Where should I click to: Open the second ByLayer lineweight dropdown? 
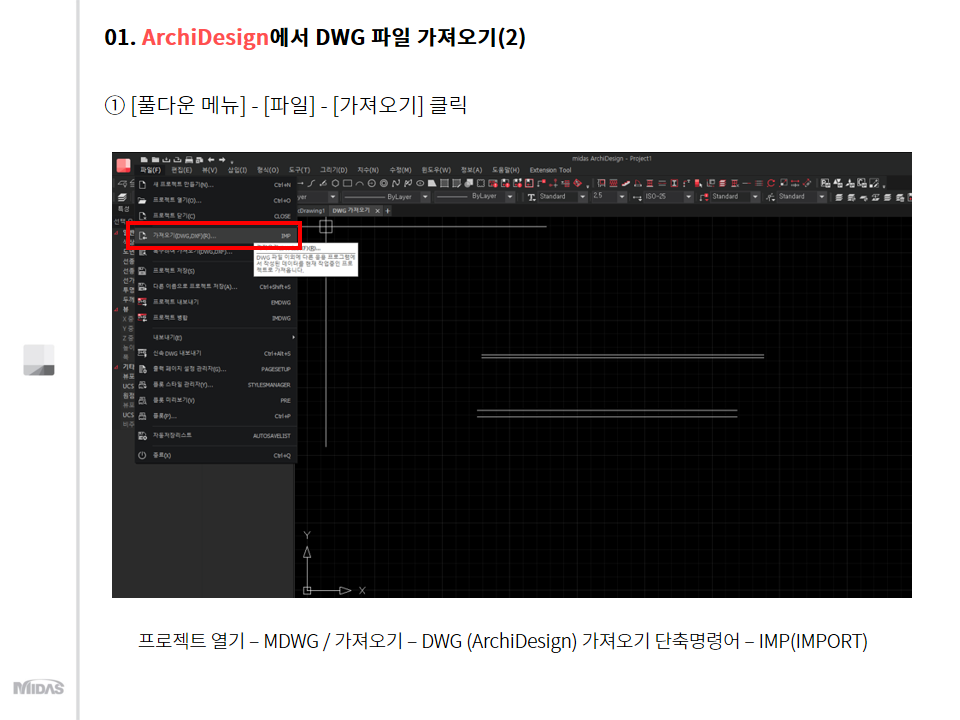click(x=509, y=197)
